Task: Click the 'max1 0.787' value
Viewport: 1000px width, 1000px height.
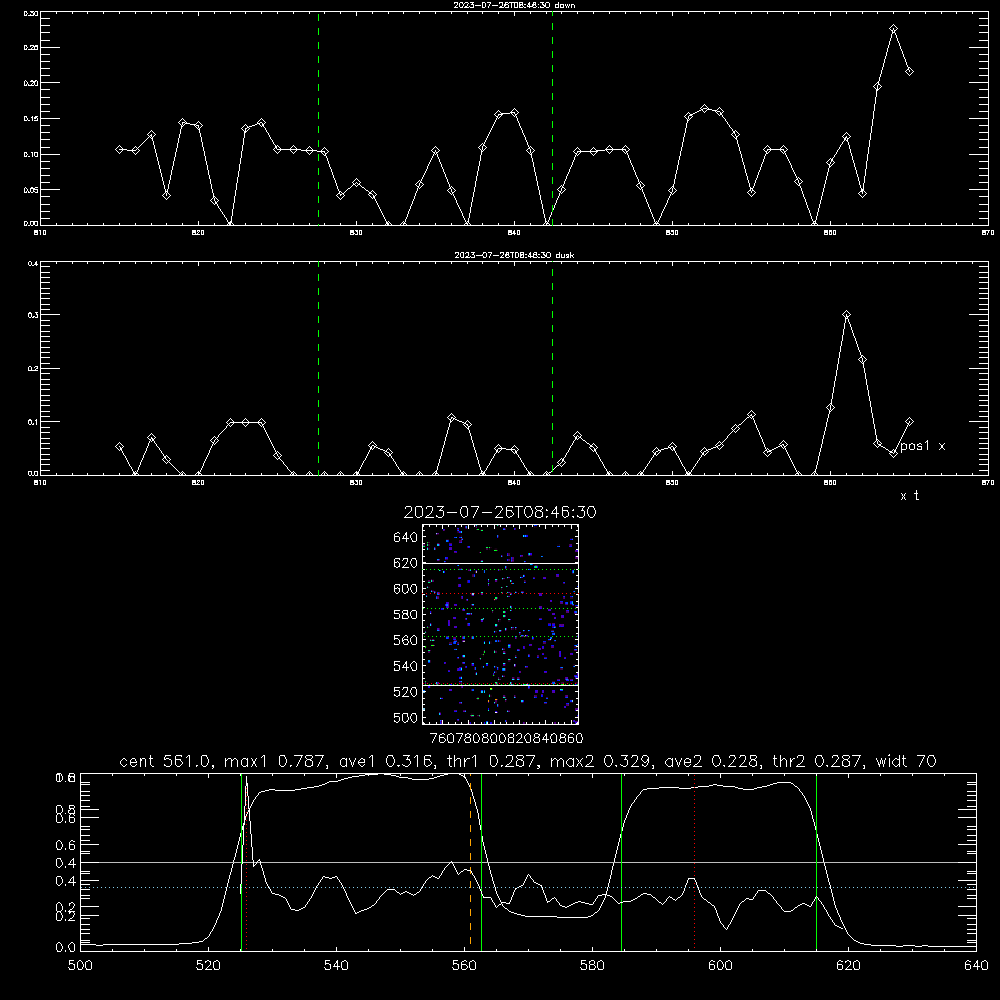Action: [x=274, y=761]
